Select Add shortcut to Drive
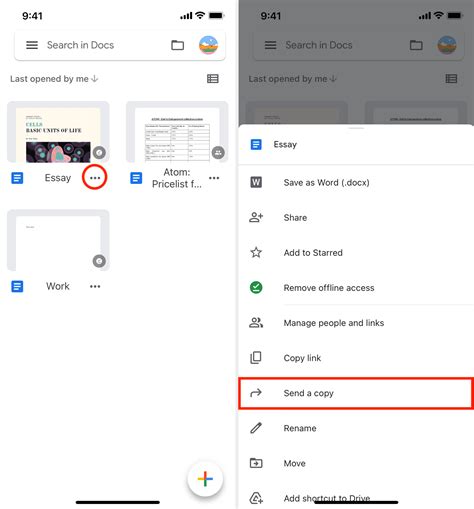This screenshot has width=474, height=509. click(x=356, y=498)
